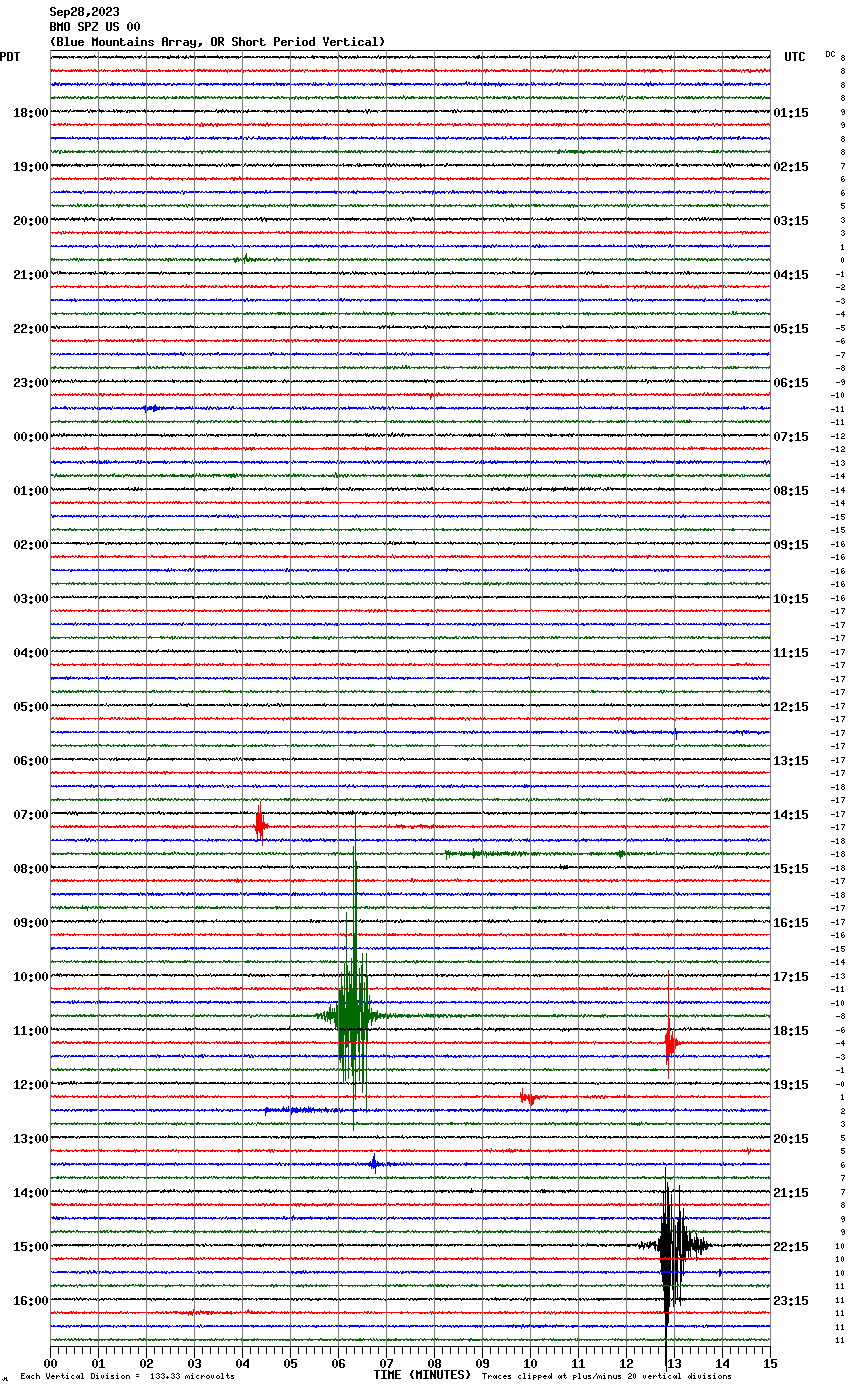Click the UTC timezone header
Screen dimensions: 850x1390
[794, 57]
